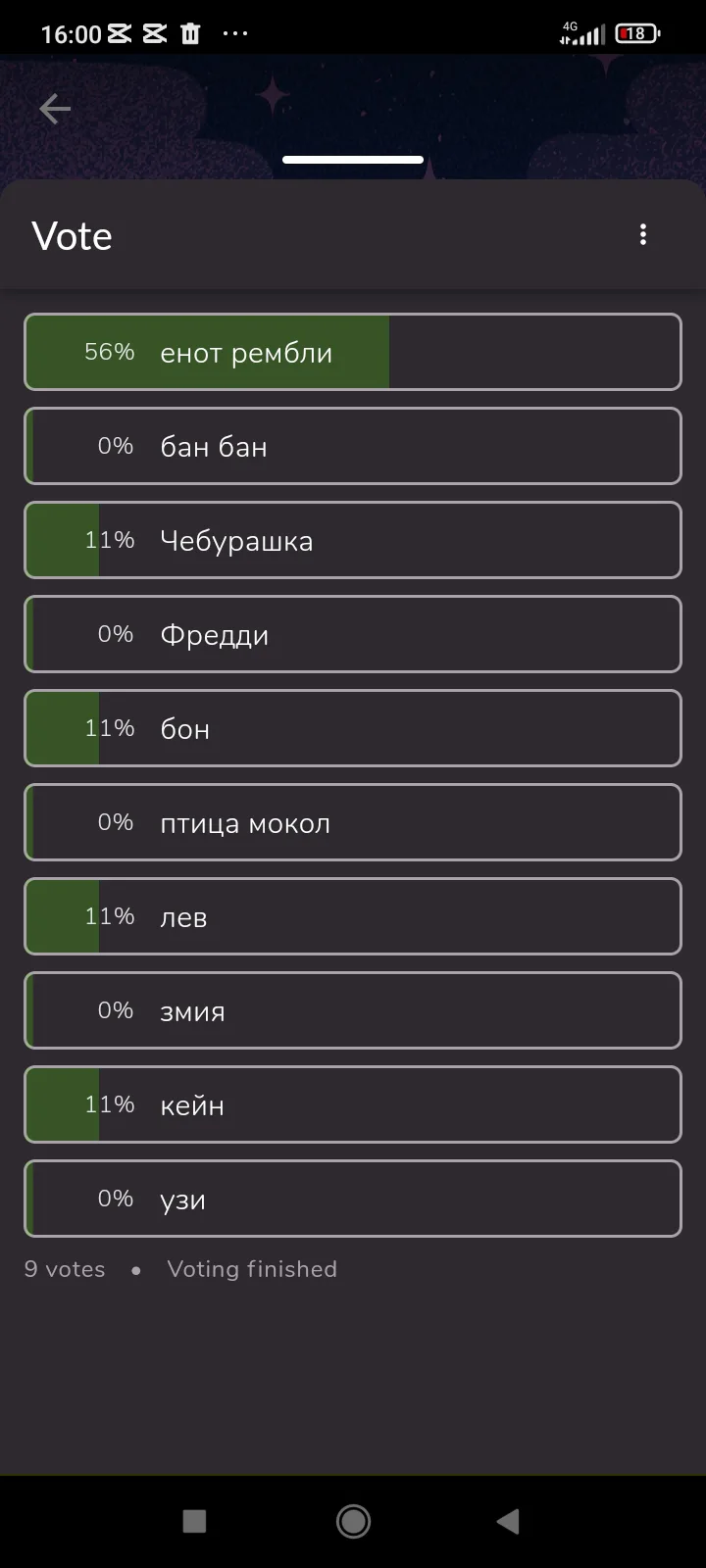Tap the trash icon in status bar
Viewport: 706px width, 1568px height.
click(x=190, y=34)
